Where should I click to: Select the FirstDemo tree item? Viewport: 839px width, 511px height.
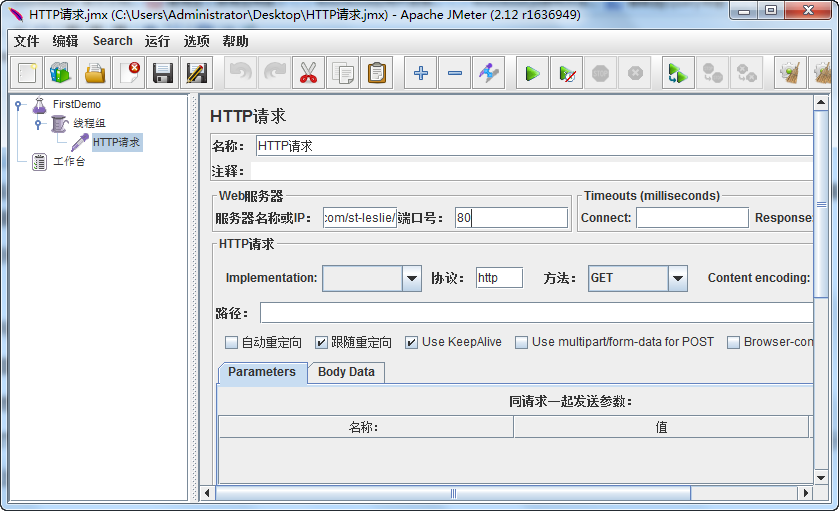coord(77,104)
